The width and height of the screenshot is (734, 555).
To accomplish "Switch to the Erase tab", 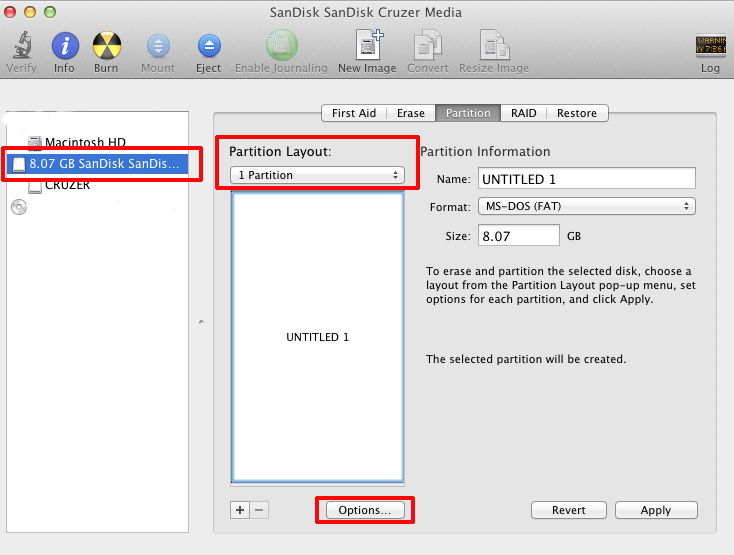I will point(411,113).
